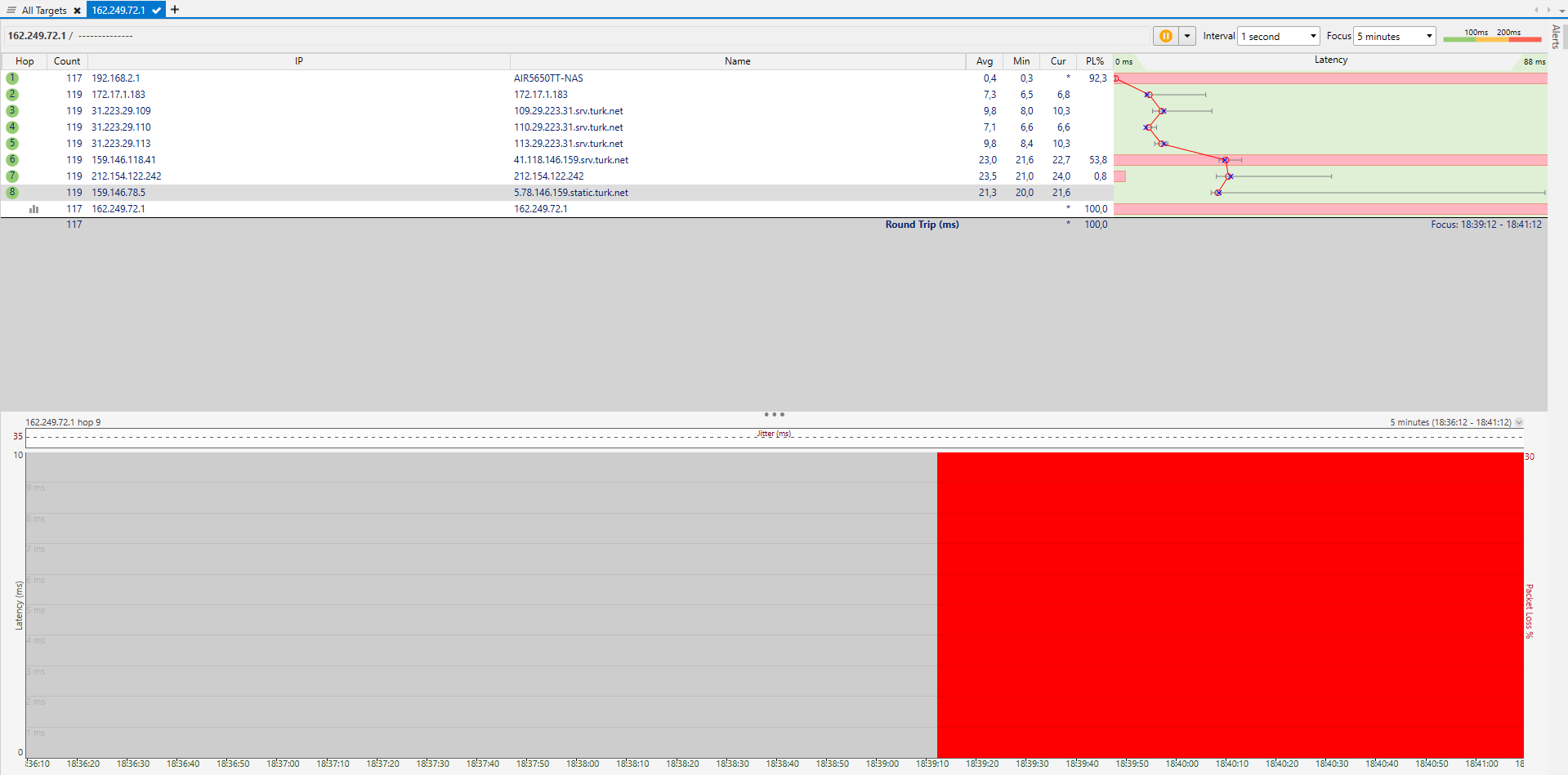1568x775 pixels.
Task: Pause the trace with the orange pause button
Action: click(1166, 36)
